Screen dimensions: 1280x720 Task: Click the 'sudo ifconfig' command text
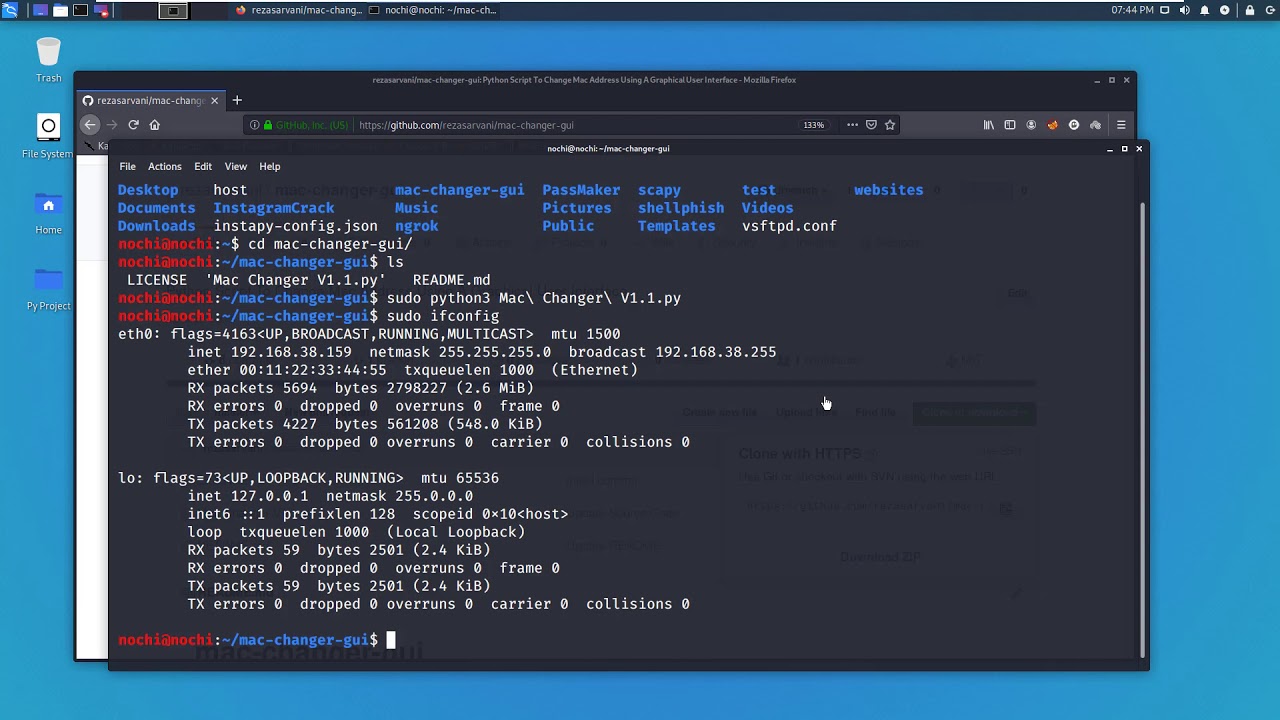443,316
